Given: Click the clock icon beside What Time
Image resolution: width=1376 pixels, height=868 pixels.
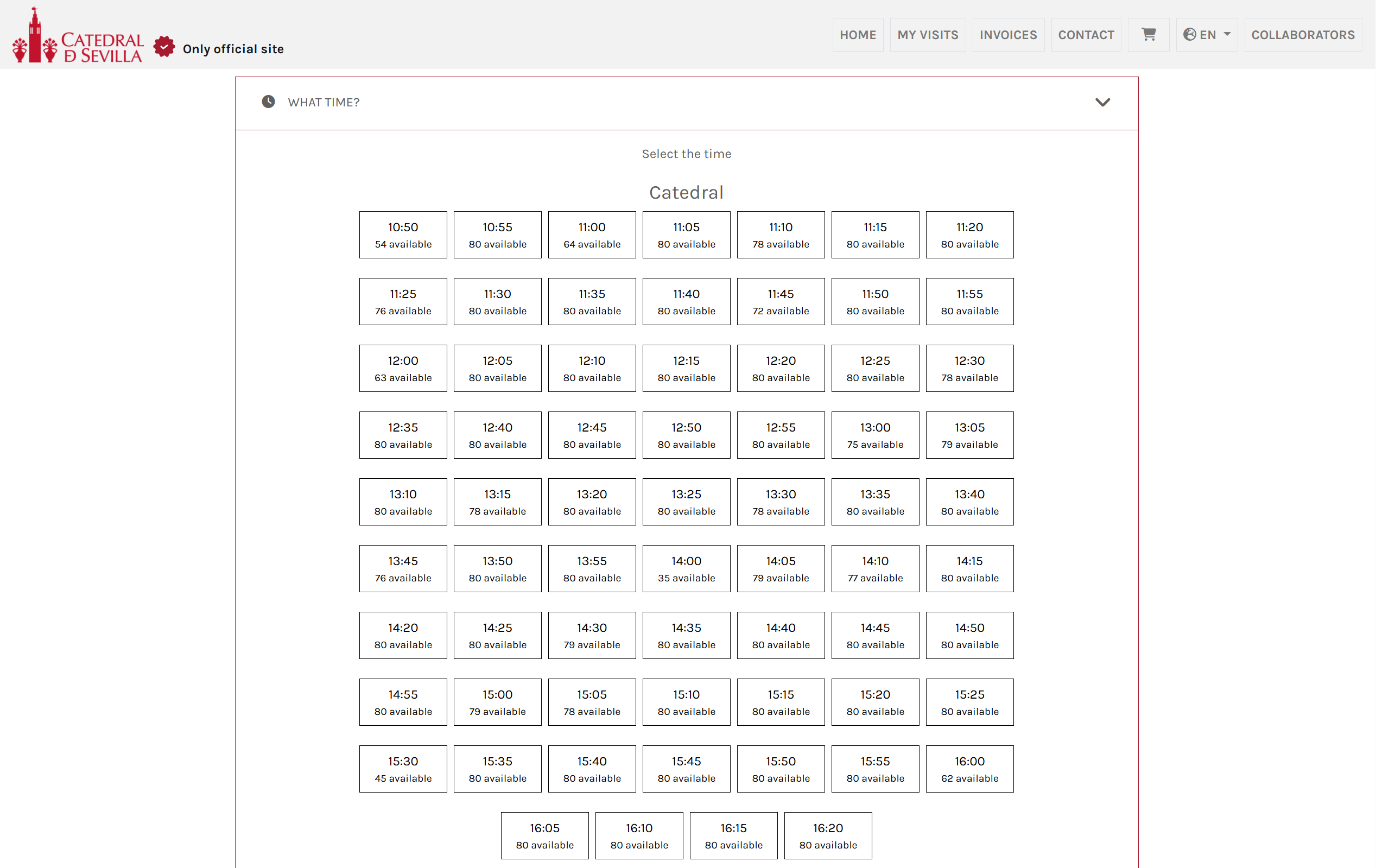Looking at the screenshot, I should [x=268, y=102].
